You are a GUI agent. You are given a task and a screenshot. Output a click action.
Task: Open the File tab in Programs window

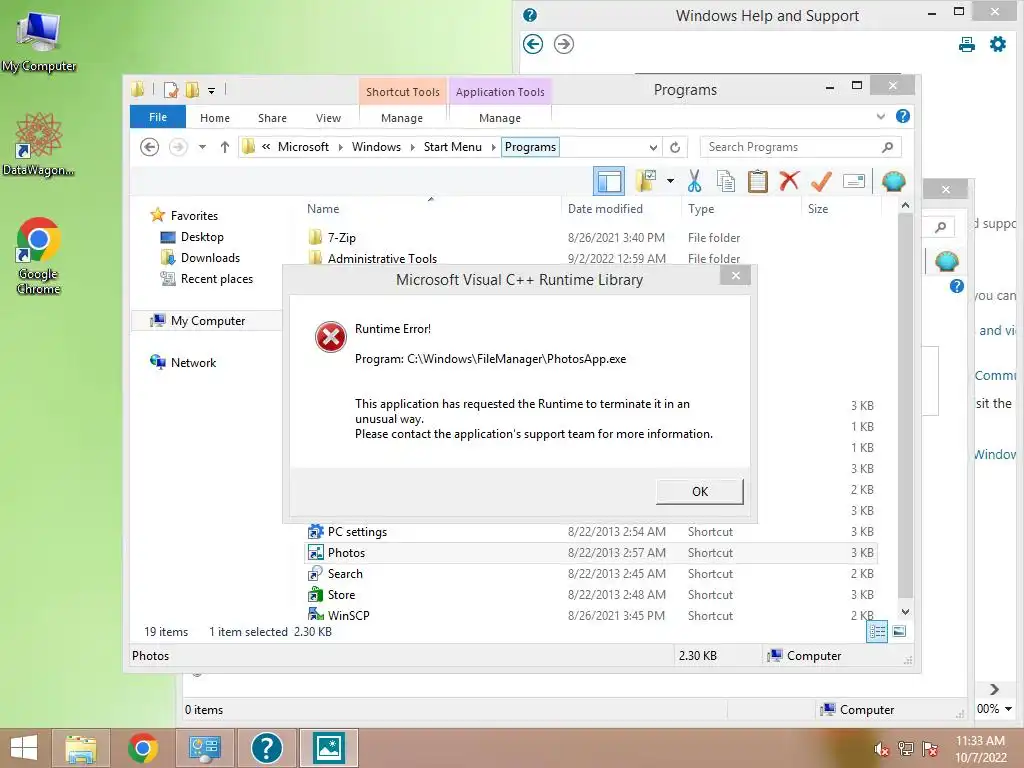click(158, 117)
